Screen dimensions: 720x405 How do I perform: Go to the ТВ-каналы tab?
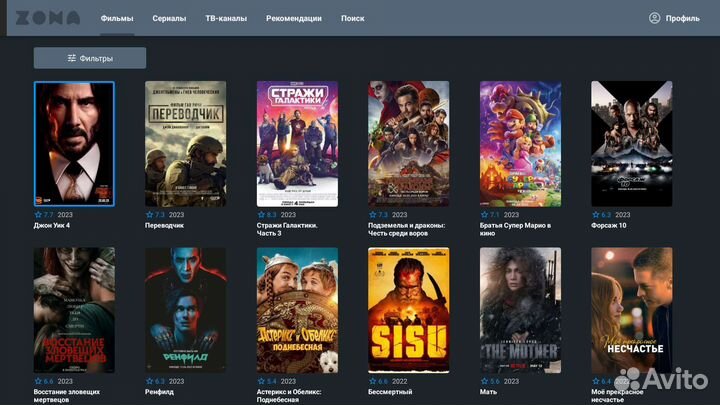[x=226, y=18]
